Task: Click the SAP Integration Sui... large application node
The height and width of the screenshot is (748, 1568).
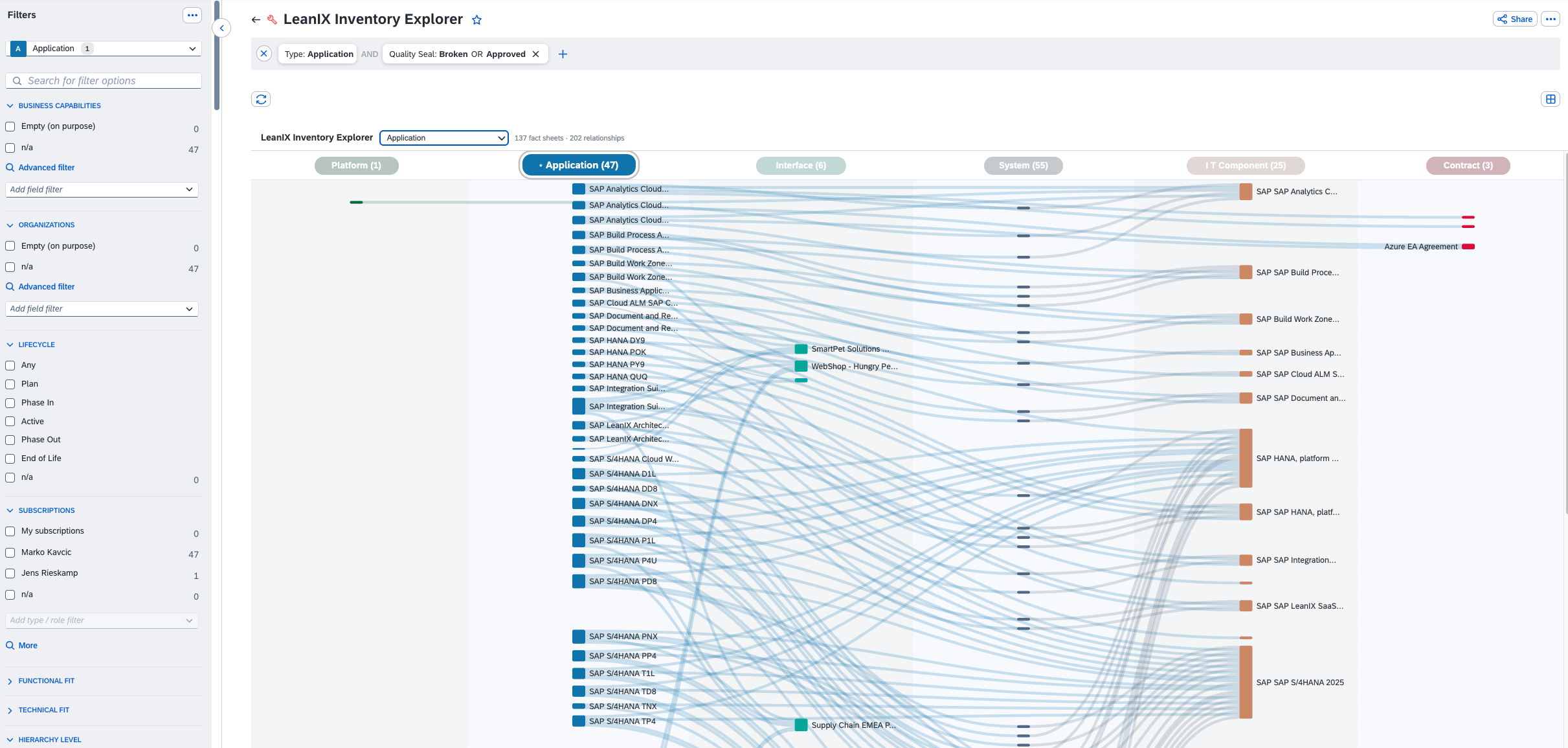Action: (x=579, y=407)
